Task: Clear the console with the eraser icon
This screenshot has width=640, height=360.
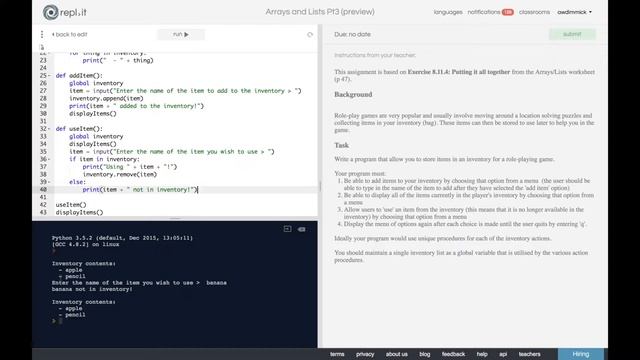Action: pos(302,229)
